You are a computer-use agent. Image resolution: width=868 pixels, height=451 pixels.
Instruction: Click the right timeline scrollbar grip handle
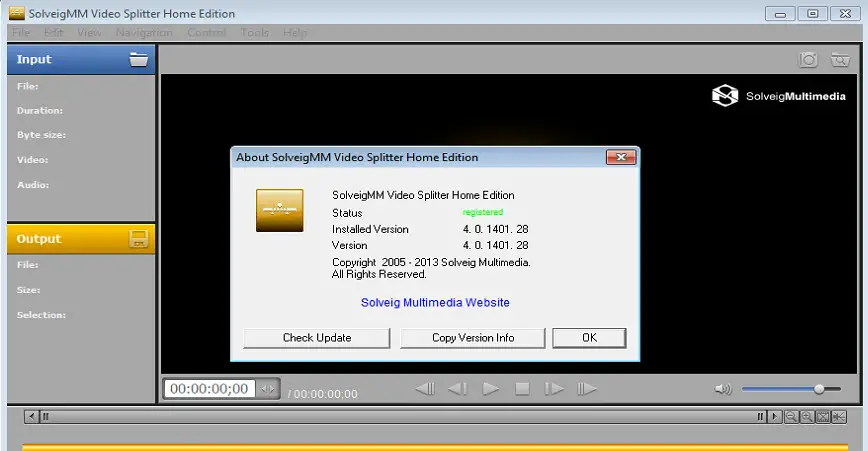point(760,417)
